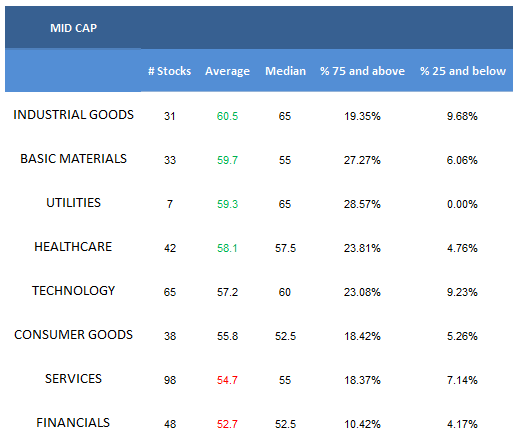Click the % 25 and below header

[463, 71]
